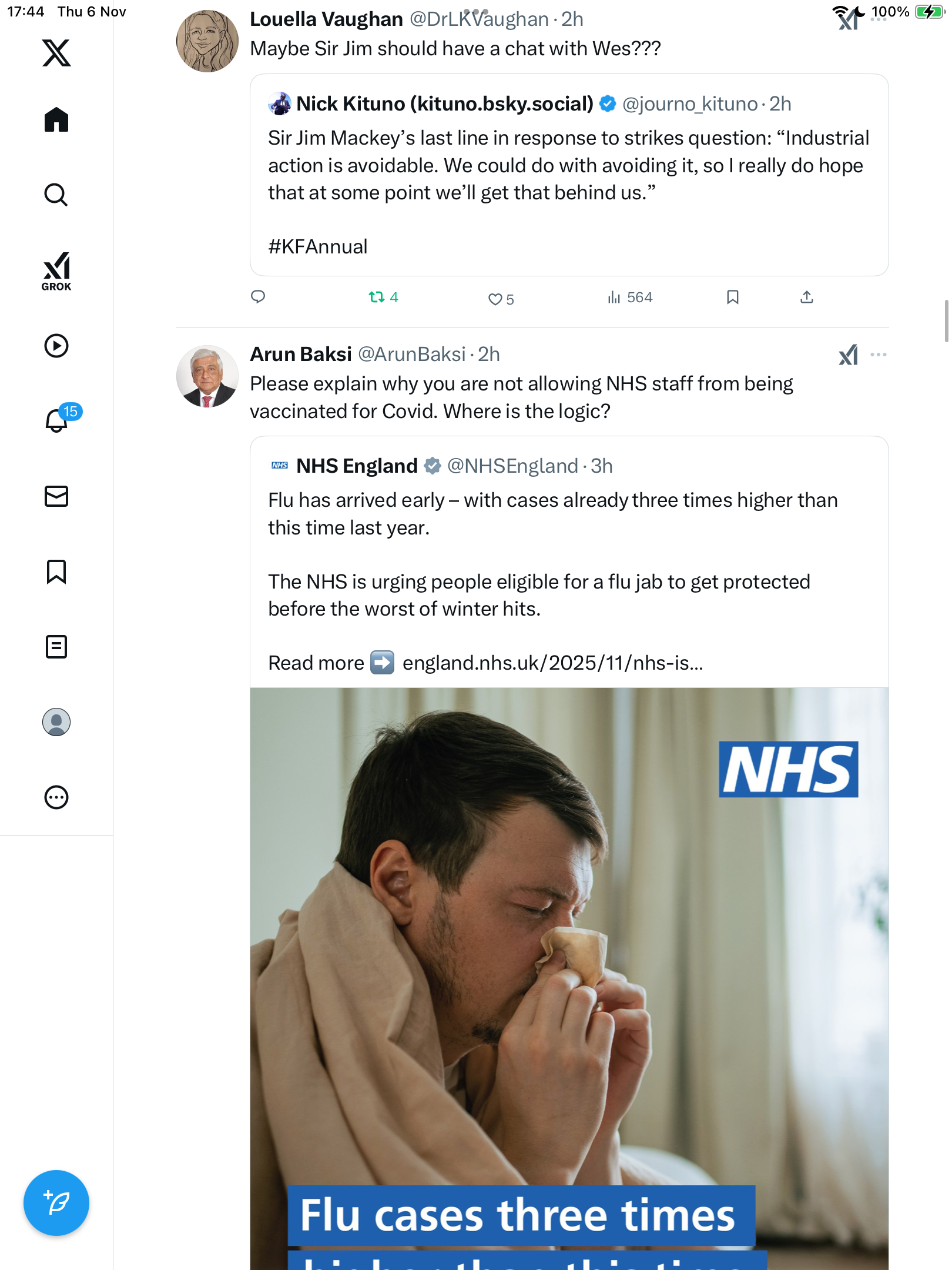Open Bookmarks in the sidebar
952x1270 pixels.
[56, 571]
